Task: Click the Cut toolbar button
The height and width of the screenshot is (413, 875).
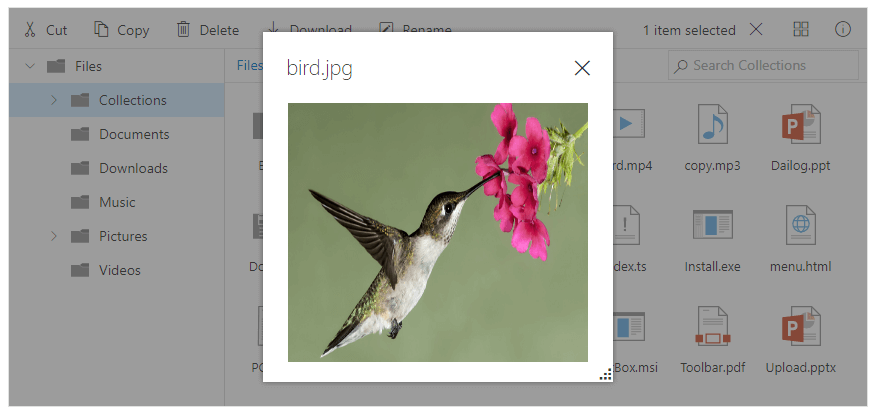Action: click(x=46, y=30)
